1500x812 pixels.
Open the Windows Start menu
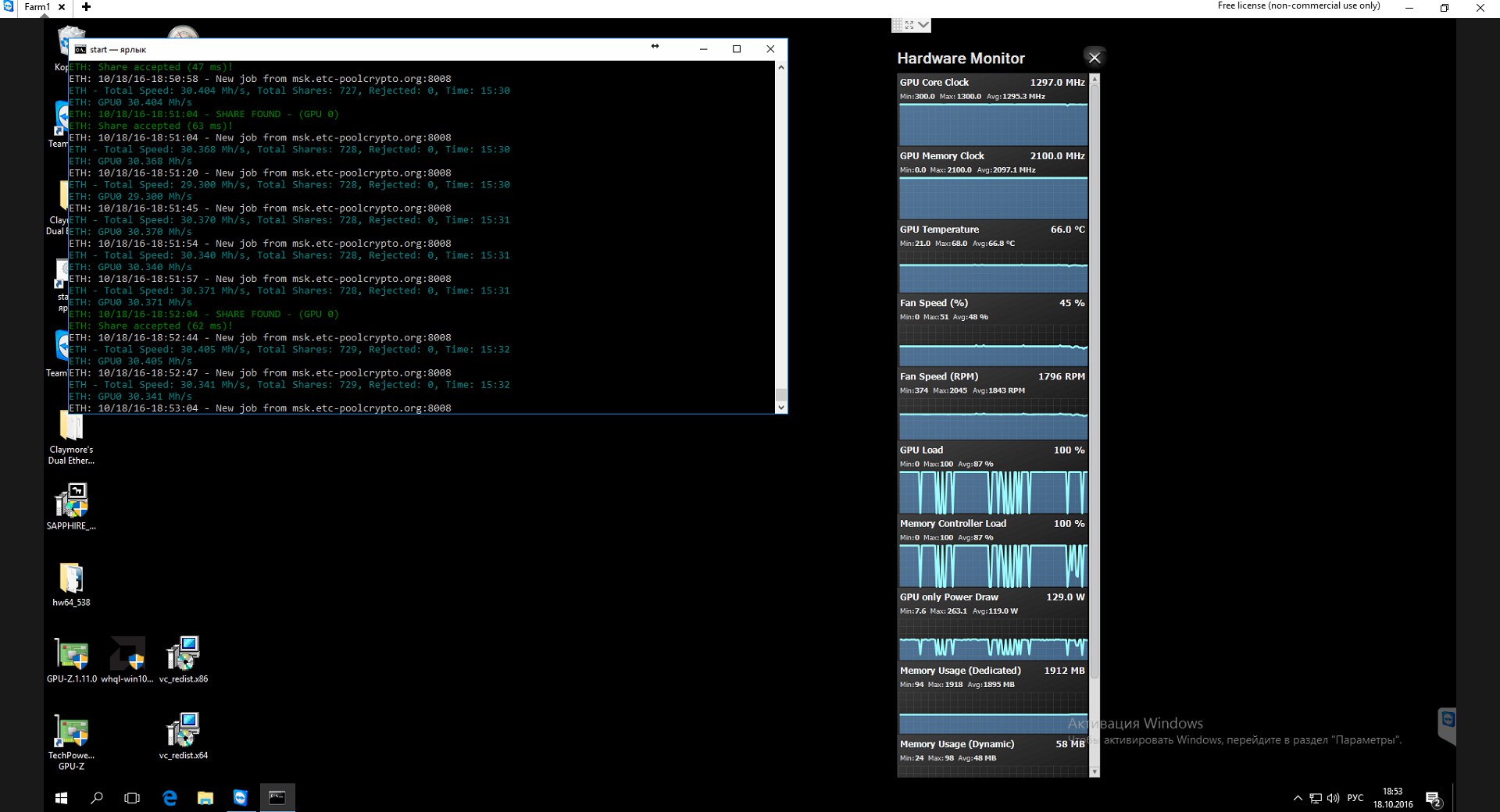pyautogui.click(x=61, y=798)
